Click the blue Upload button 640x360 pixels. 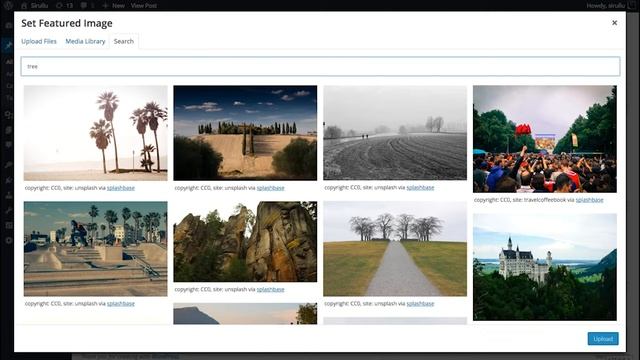pos(603,339)
